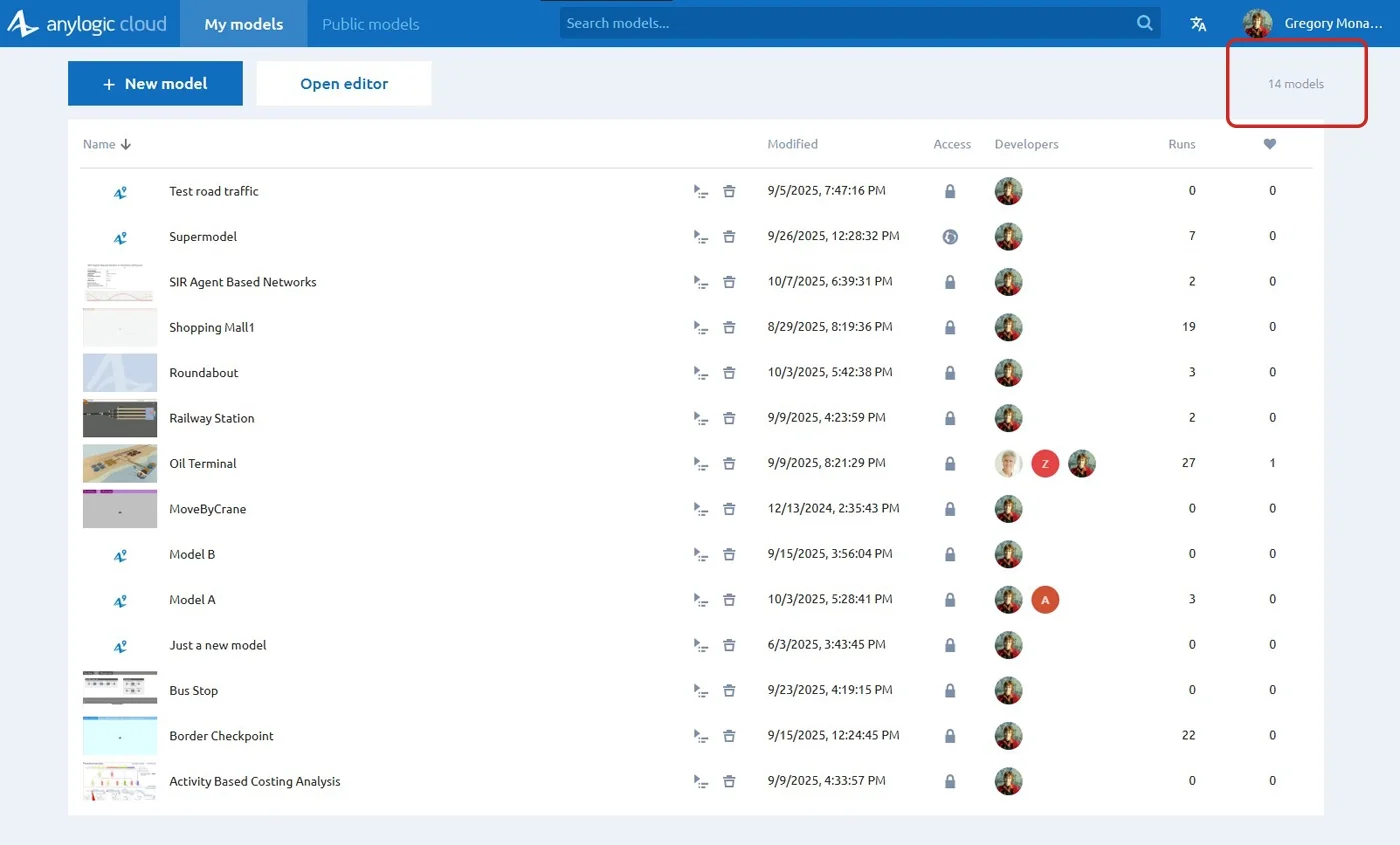Click the AnyLogic Cloud logo
The image size is (1400, 845).
(x=88, y=24)
